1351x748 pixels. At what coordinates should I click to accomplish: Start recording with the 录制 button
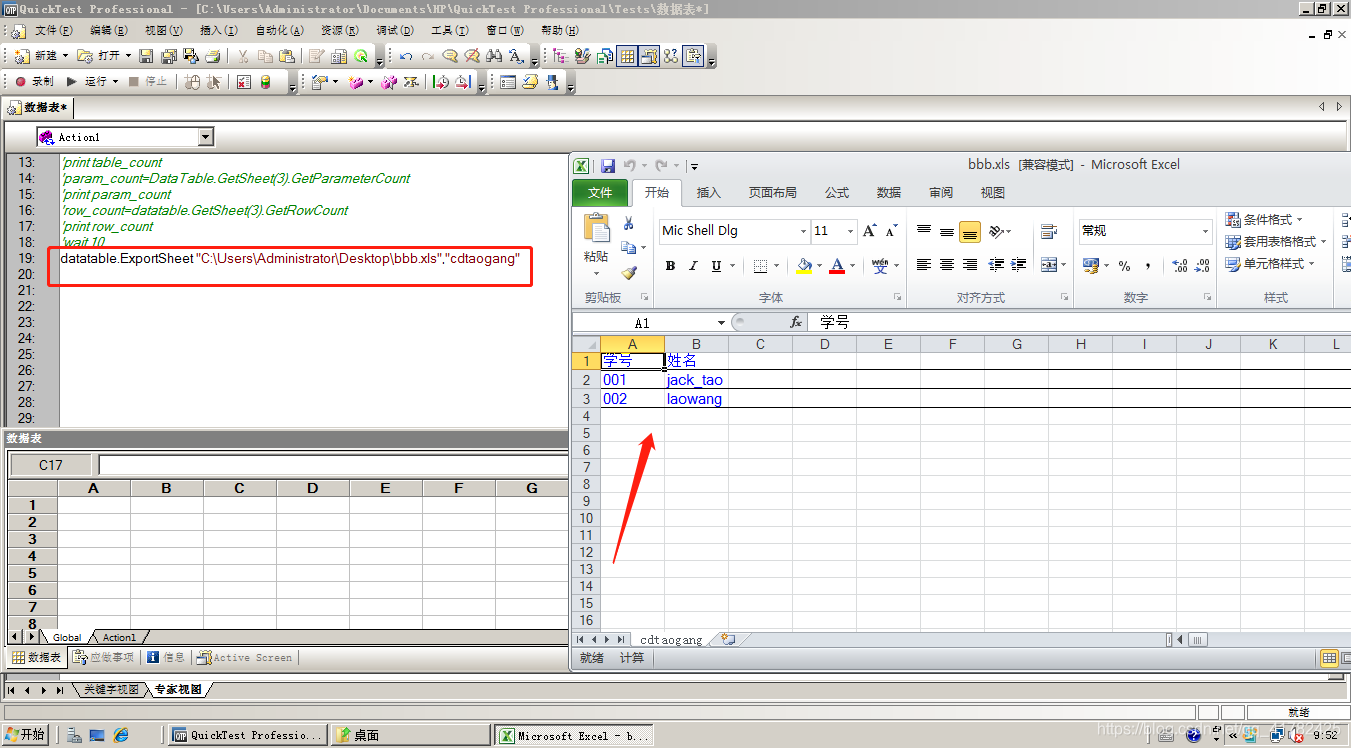34,82
